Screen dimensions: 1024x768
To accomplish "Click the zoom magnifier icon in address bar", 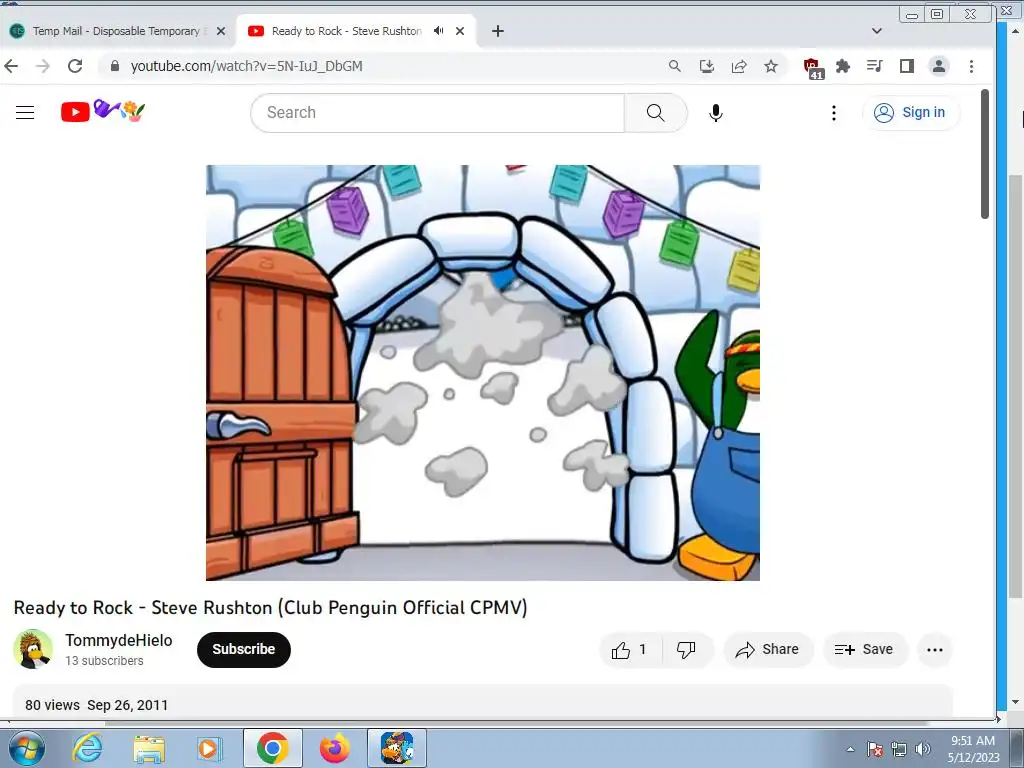I will [x=675, y=66].
